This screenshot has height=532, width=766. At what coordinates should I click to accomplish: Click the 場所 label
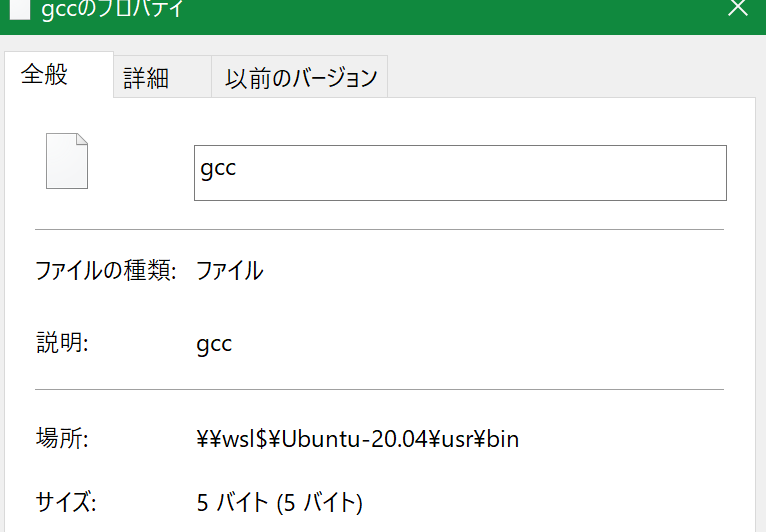(62, 438)
